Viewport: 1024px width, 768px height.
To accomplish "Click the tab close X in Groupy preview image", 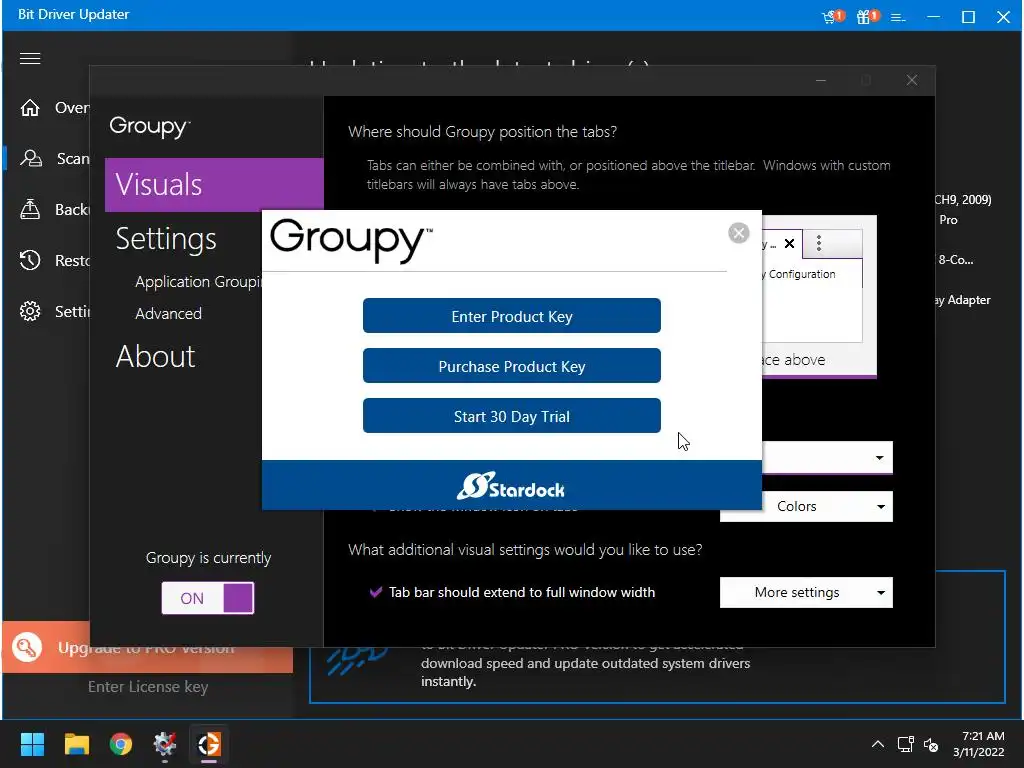I will 790,244.
